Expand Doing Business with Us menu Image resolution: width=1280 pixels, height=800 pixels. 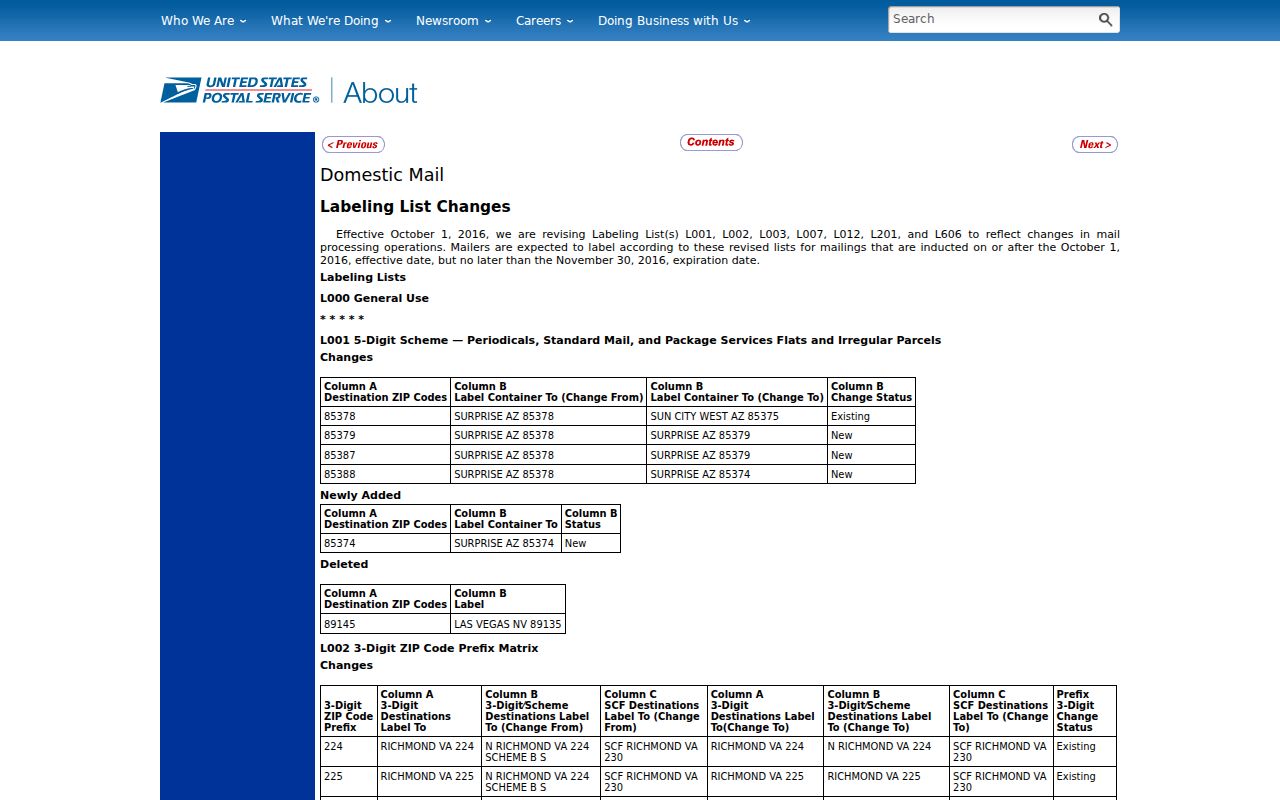click(x=674, y=20)
